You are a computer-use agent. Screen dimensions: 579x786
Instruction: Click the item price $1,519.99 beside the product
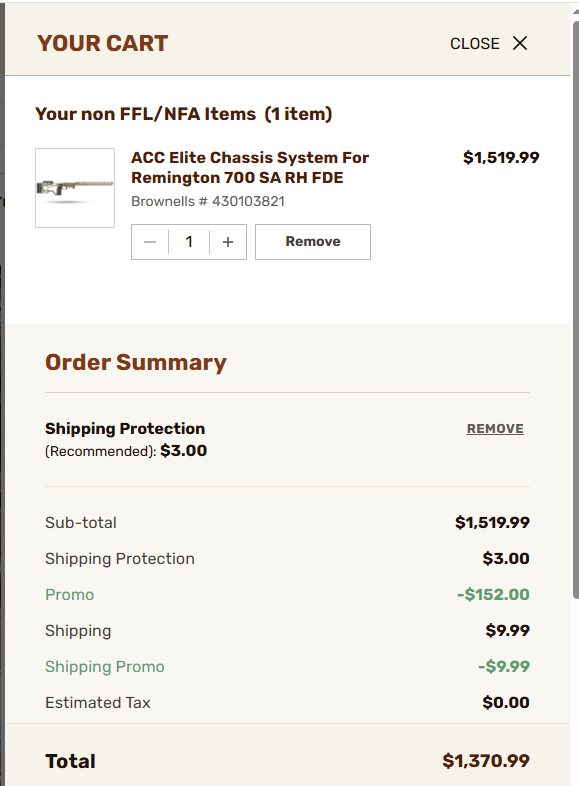(501, 157)
